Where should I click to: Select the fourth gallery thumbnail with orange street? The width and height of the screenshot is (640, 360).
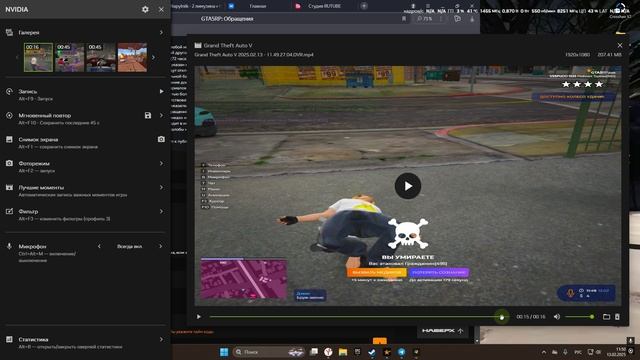pos(132,58)
